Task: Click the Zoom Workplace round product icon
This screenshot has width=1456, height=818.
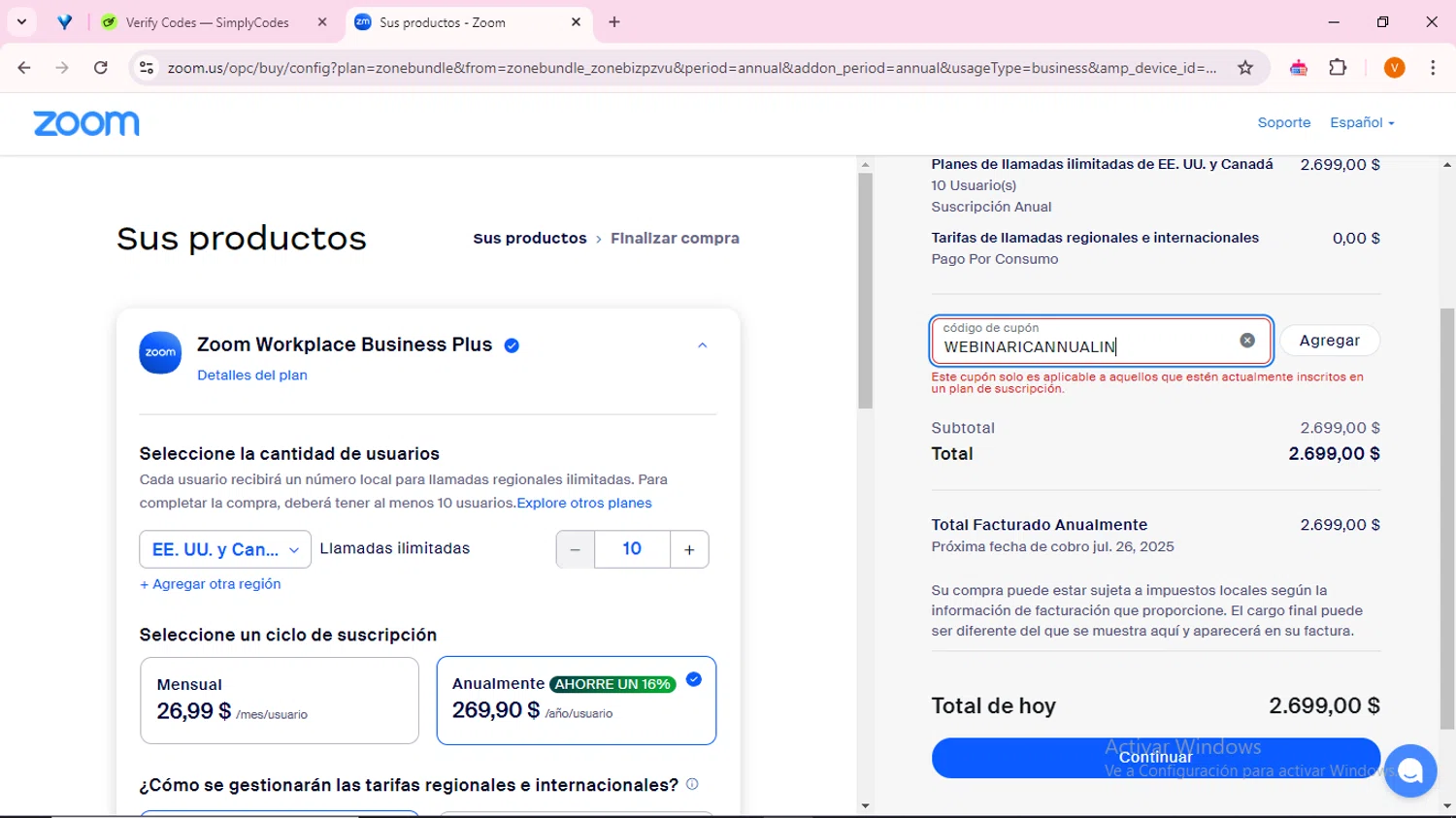Action: click(x=160, y=352)
